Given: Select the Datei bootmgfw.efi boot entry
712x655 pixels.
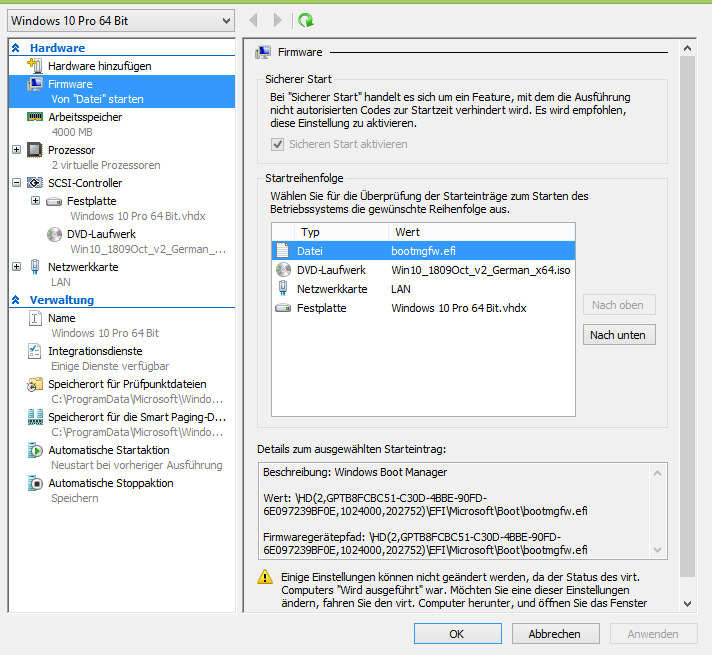Looking at the screenshot, I should [423, 251].
